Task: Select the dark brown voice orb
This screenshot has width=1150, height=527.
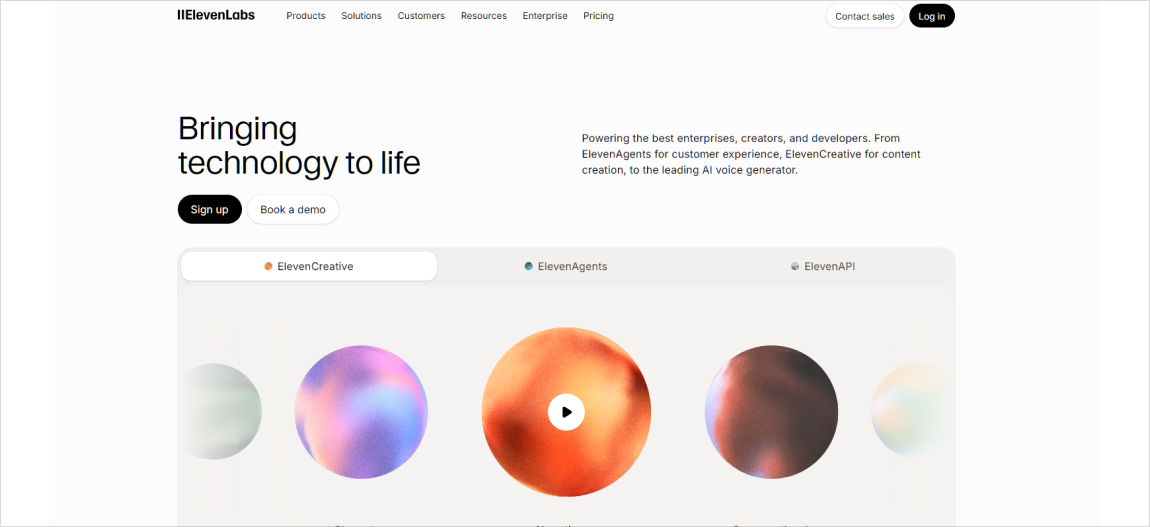Action: pos(771,412)
